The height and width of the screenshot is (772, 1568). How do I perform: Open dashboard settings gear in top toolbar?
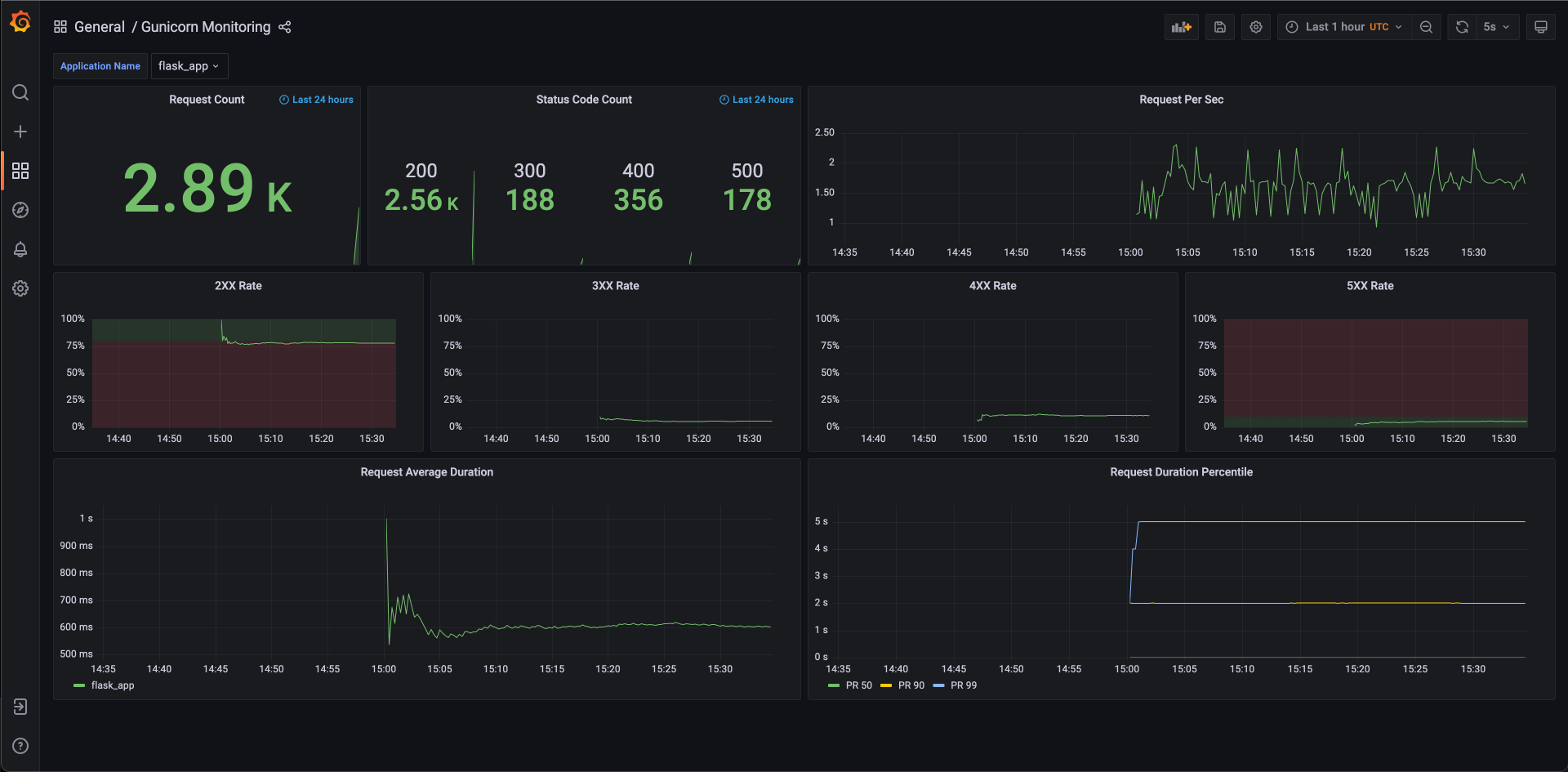[1256, 27]
